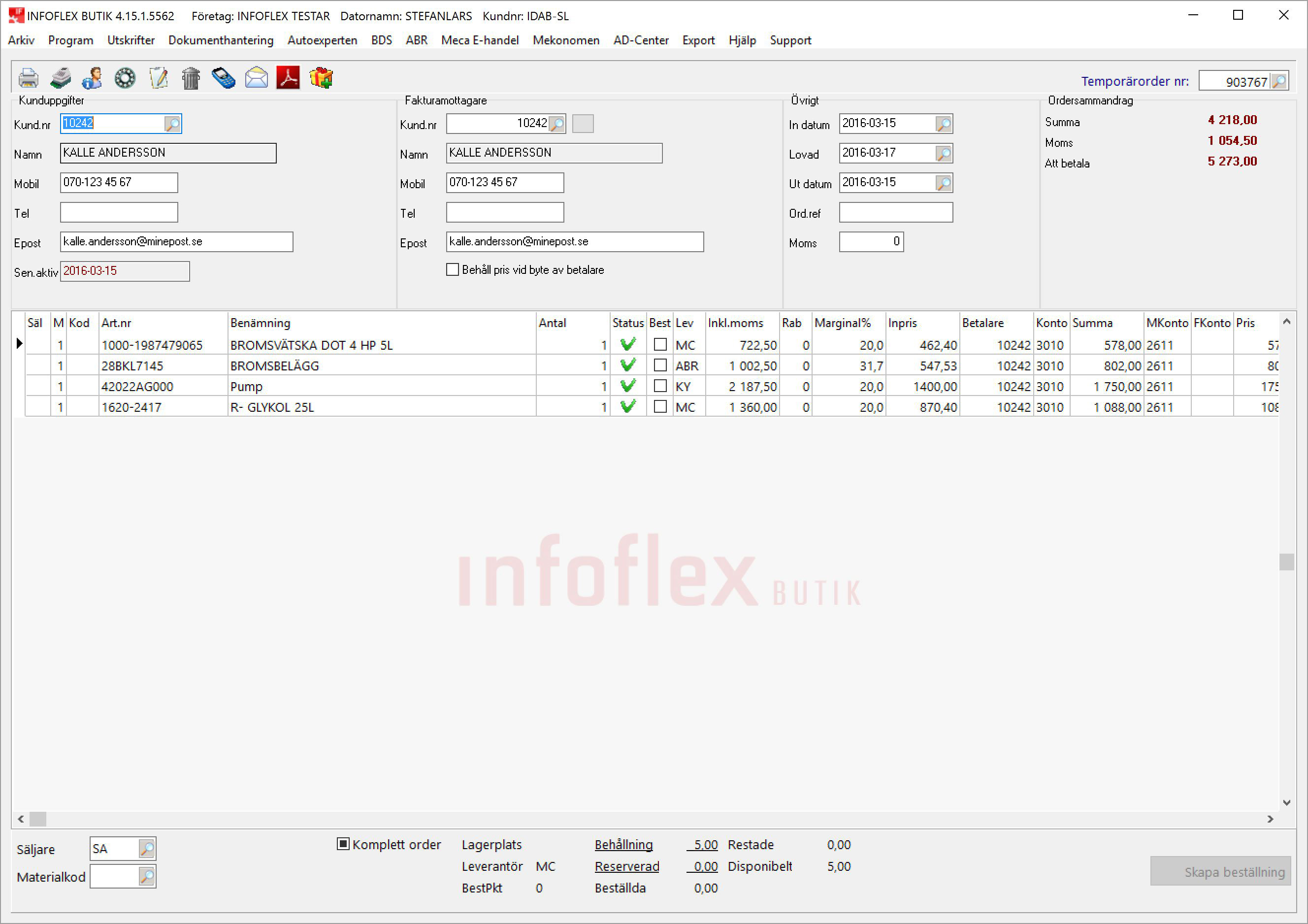Image resolution: width=1308 pixels, height=924 pixels.
Task: Click the Ord.ref input field
Action: [895, 212]
